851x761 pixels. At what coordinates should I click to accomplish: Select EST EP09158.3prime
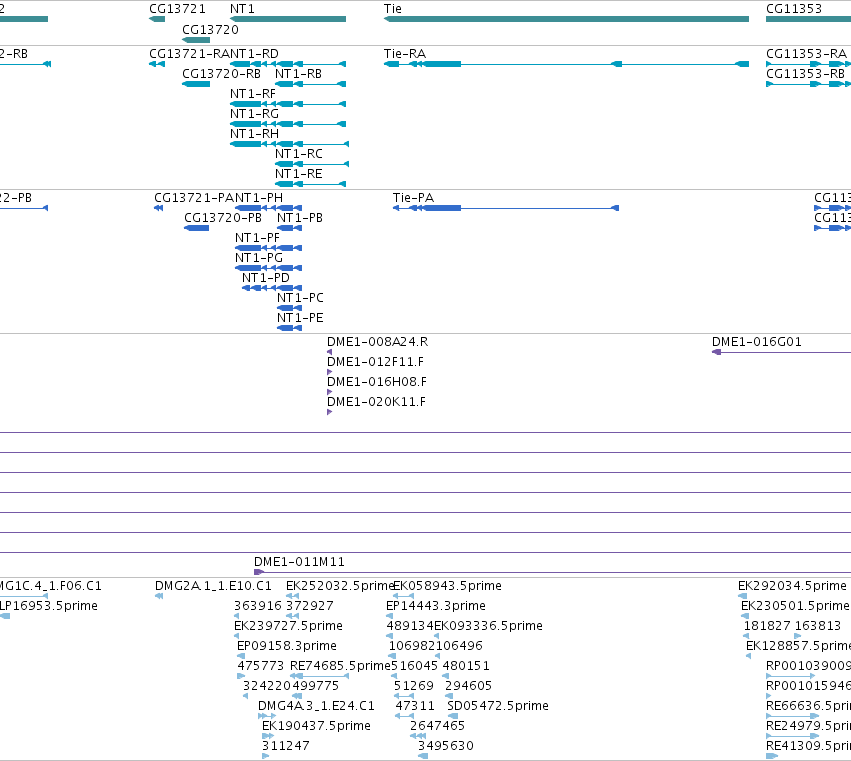241,656
